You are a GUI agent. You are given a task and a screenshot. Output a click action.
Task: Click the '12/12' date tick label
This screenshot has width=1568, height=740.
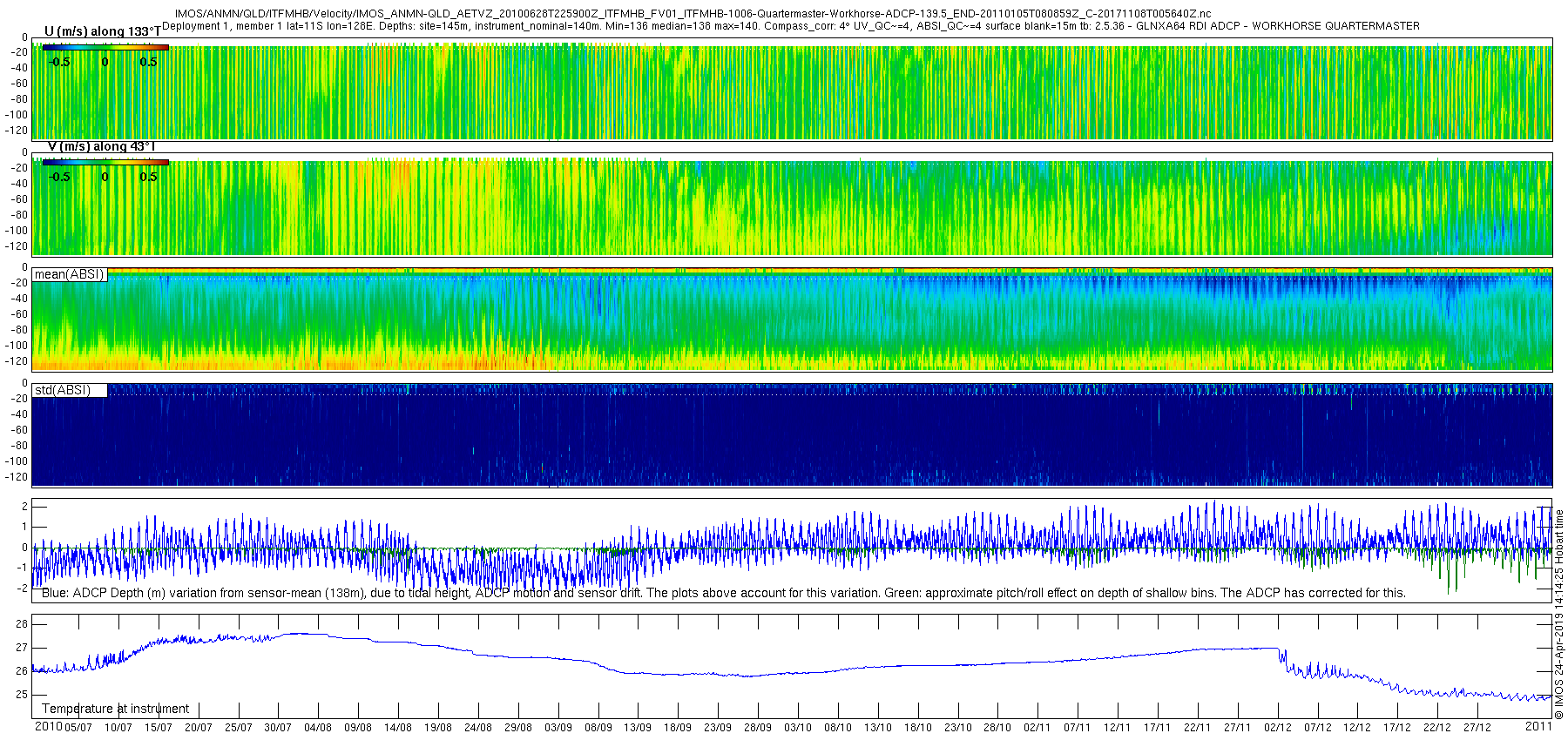click(1357, 728)
